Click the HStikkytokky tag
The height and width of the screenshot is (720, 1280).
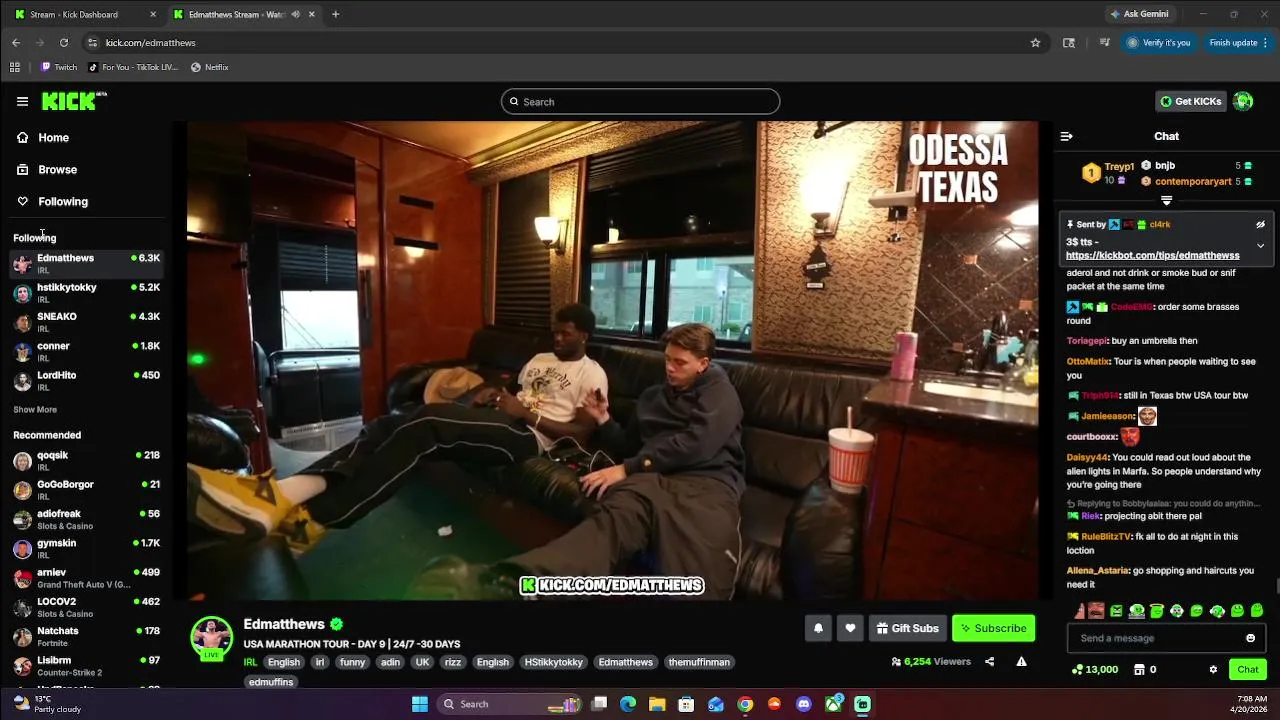553,662
